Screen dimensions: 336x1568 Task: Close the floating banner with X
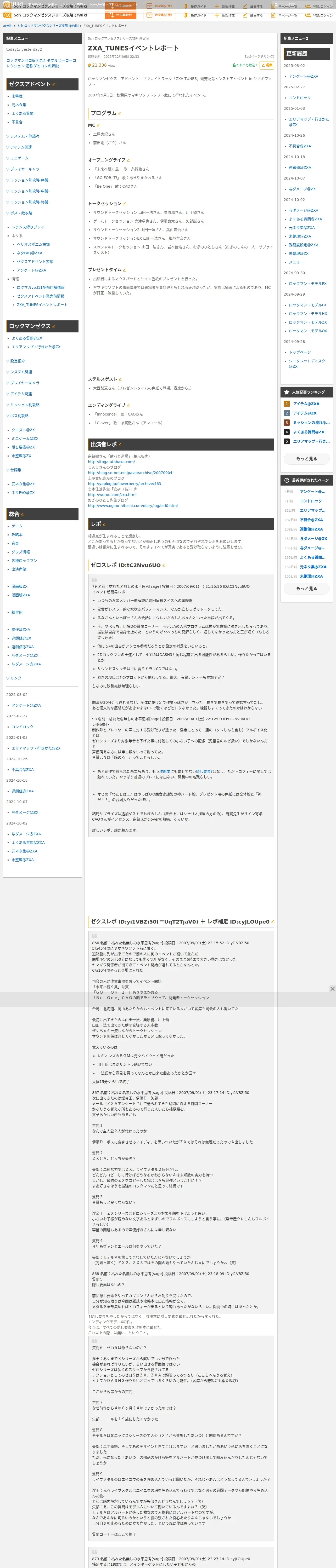click(x=332, y=989)
